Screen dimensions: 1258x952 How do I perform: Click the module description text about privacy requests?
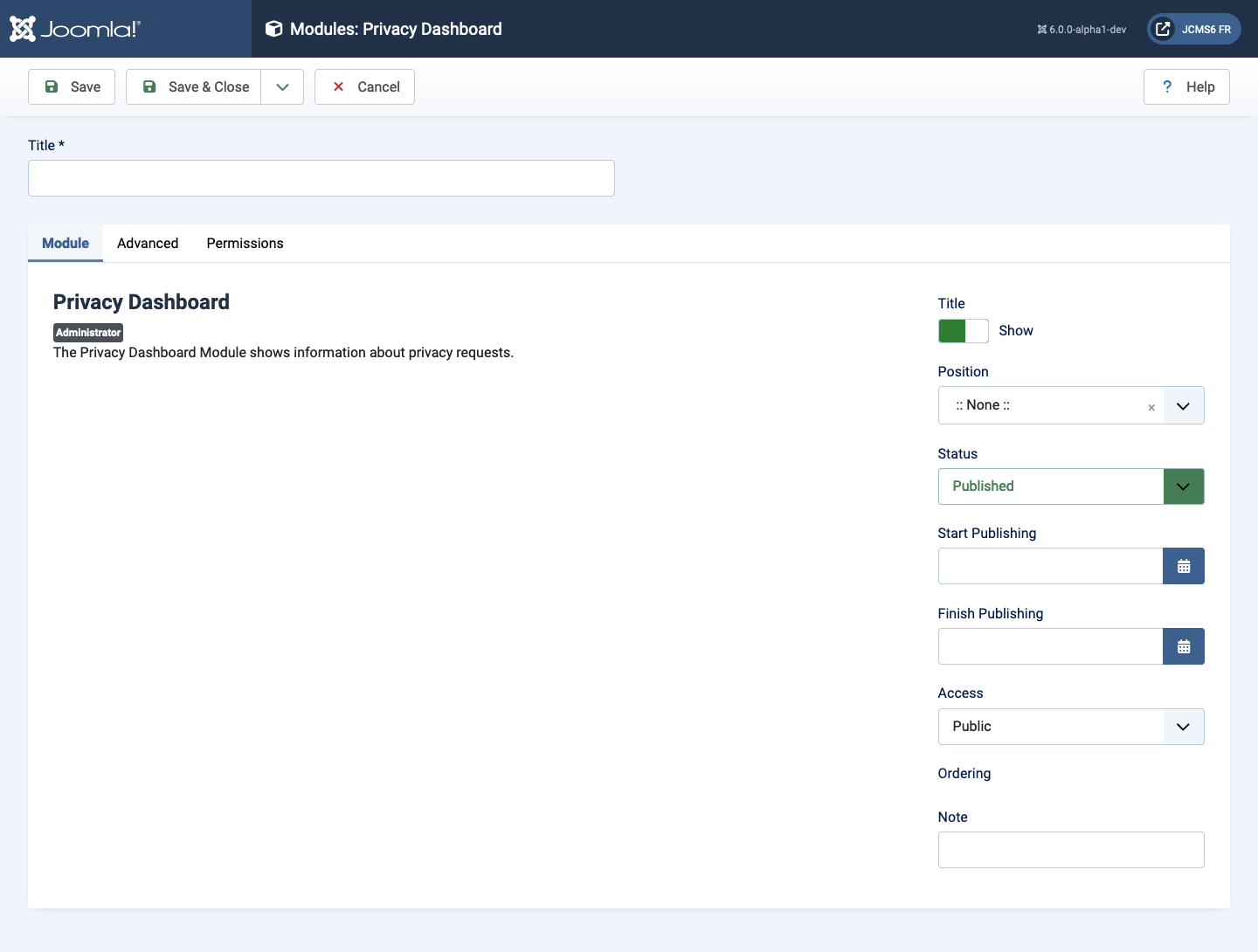tap(283, 353)
